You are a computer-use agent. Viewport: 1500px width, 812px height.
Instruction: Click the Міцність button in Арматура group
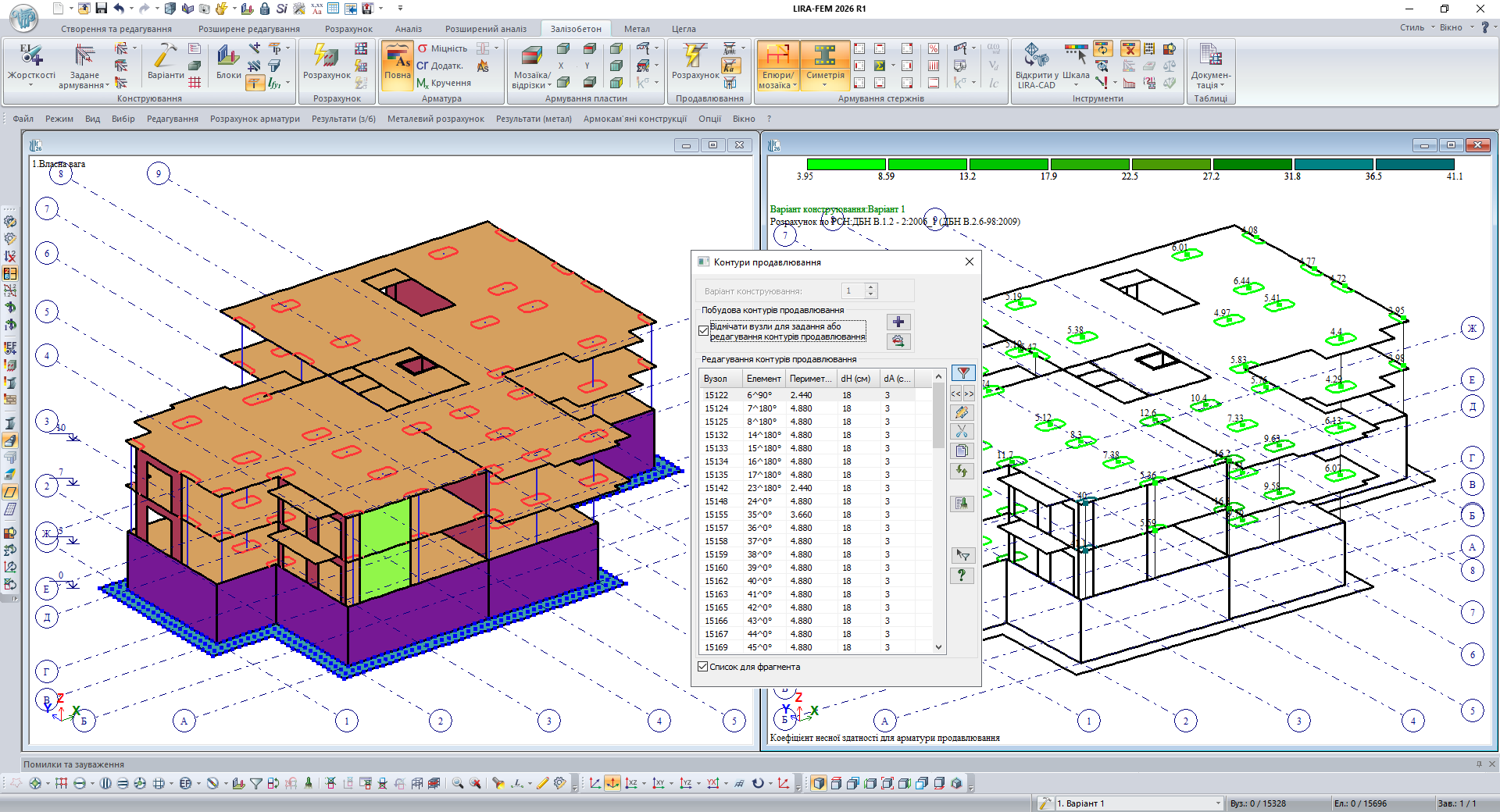[x=442, y=48]
